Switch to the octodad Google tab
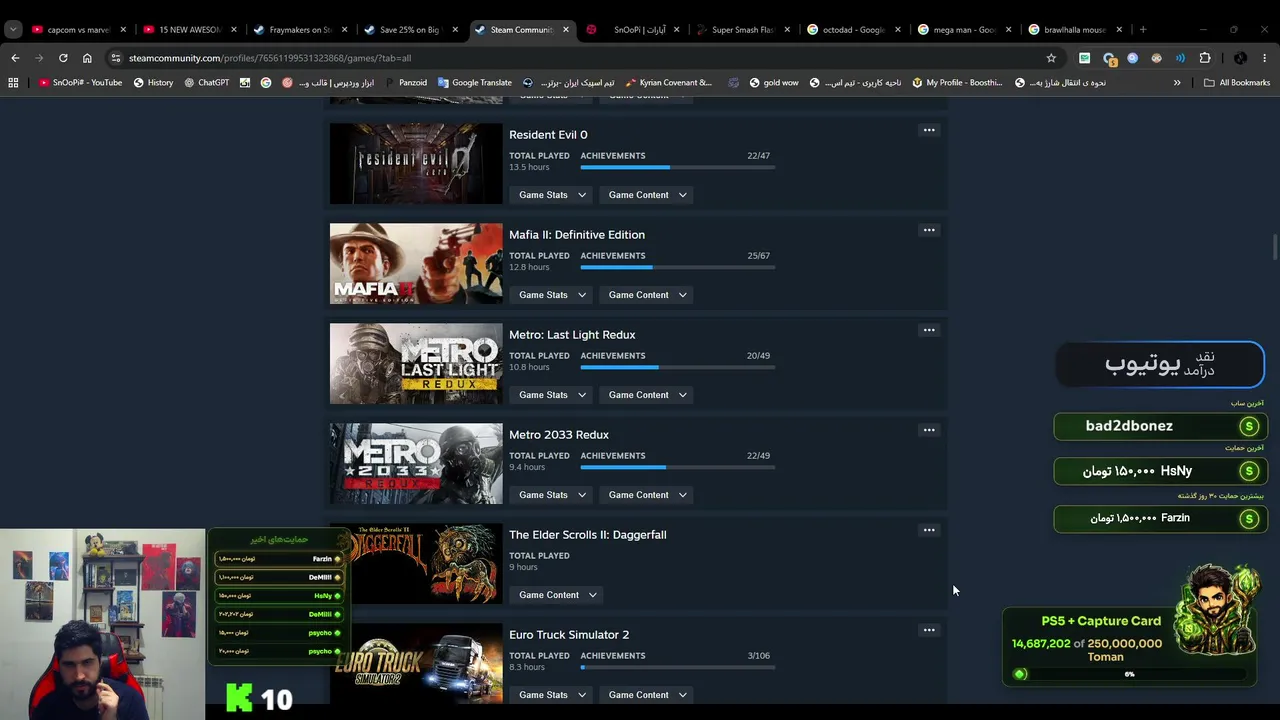The height and width of the screenshot is (720, 1280). 854,30
